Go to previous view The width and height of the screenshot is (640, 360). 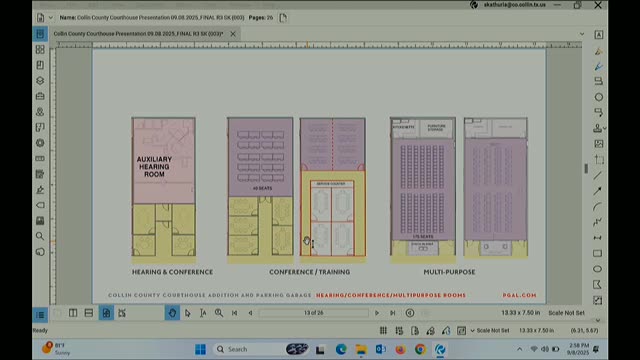(x=410, y=313)
